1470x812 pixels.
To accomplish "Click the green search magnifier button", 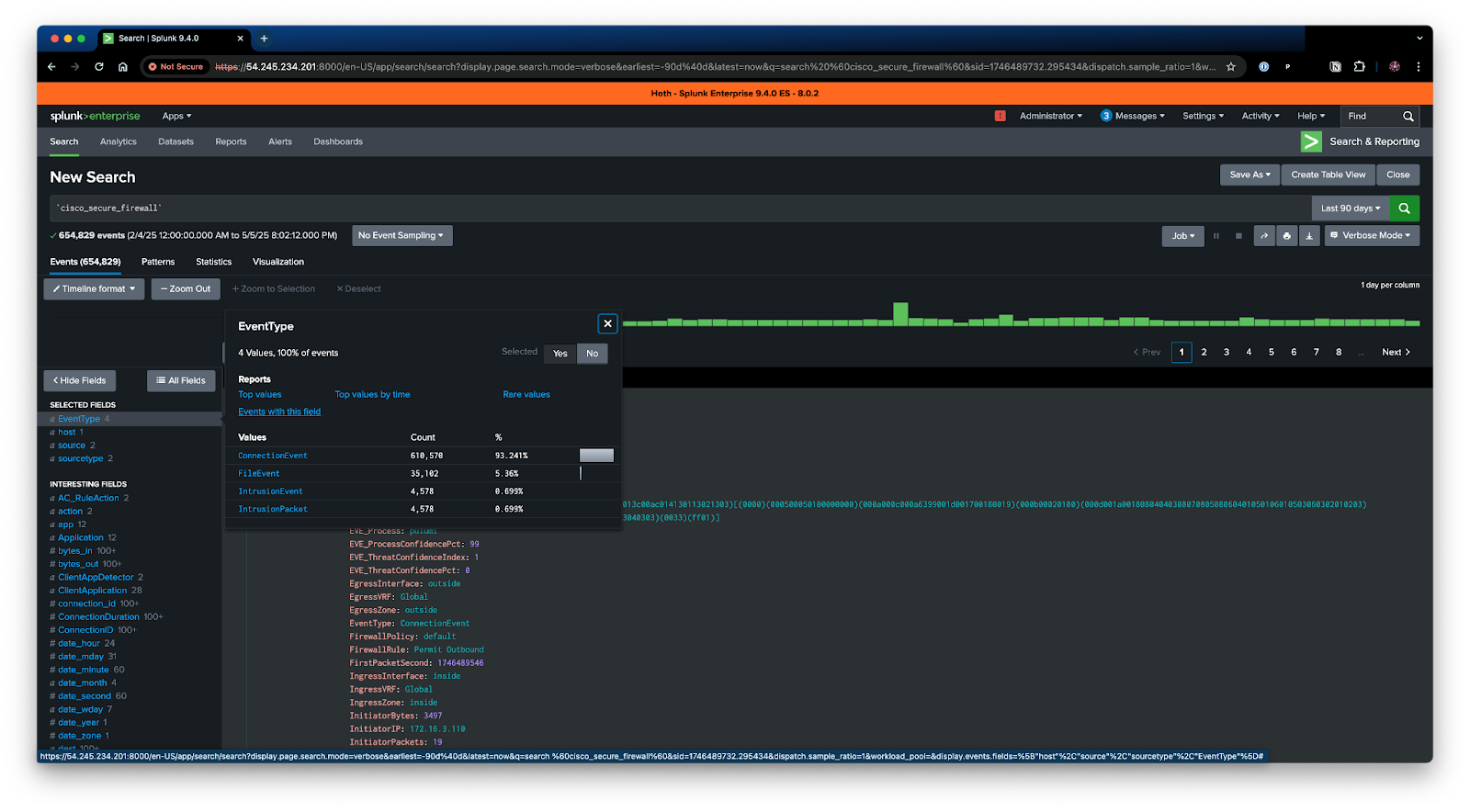I will (x=1404, y=209).
